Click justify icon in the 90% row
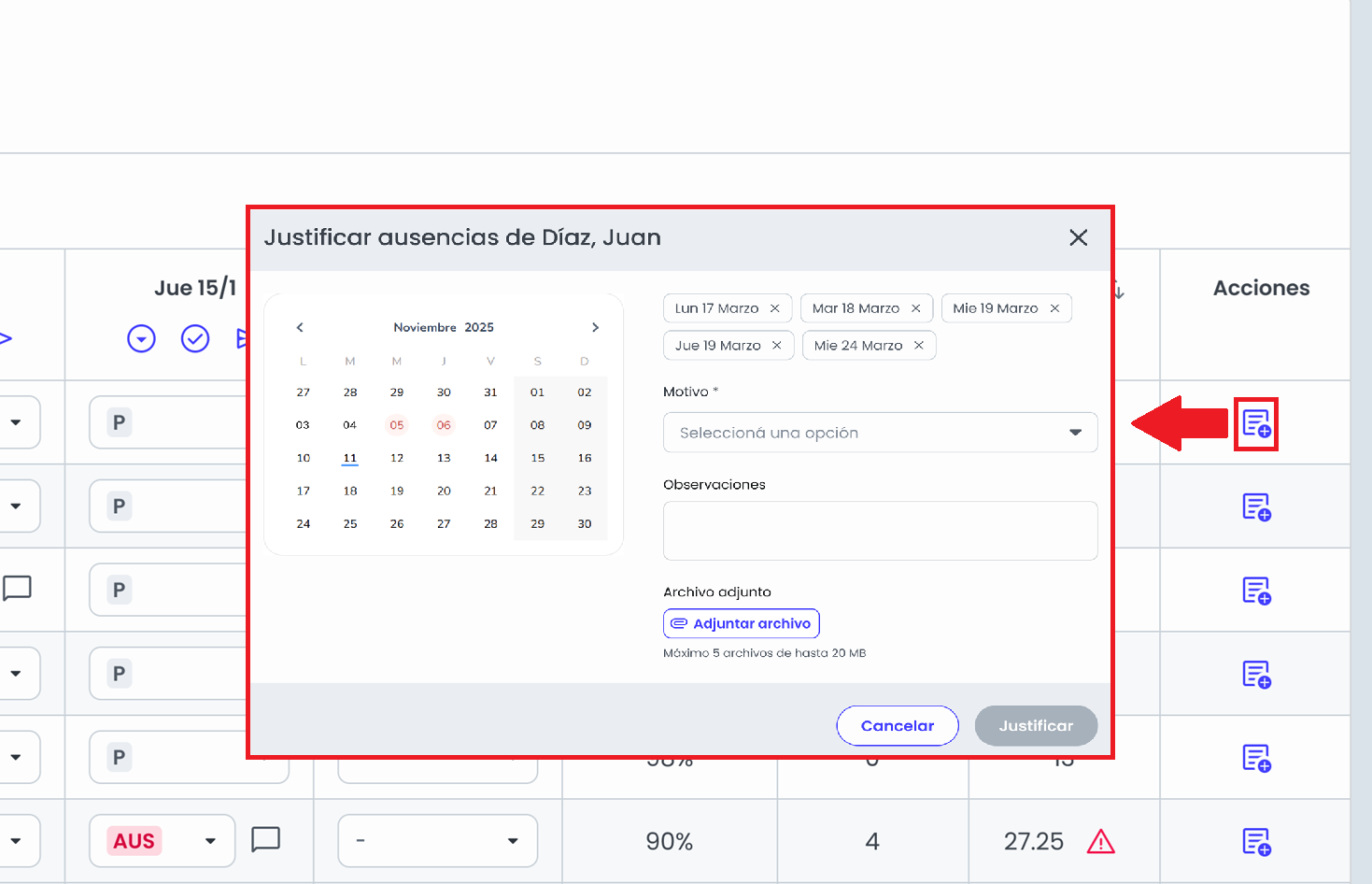The image size is (1372, 884). (x=1256, y=842)
